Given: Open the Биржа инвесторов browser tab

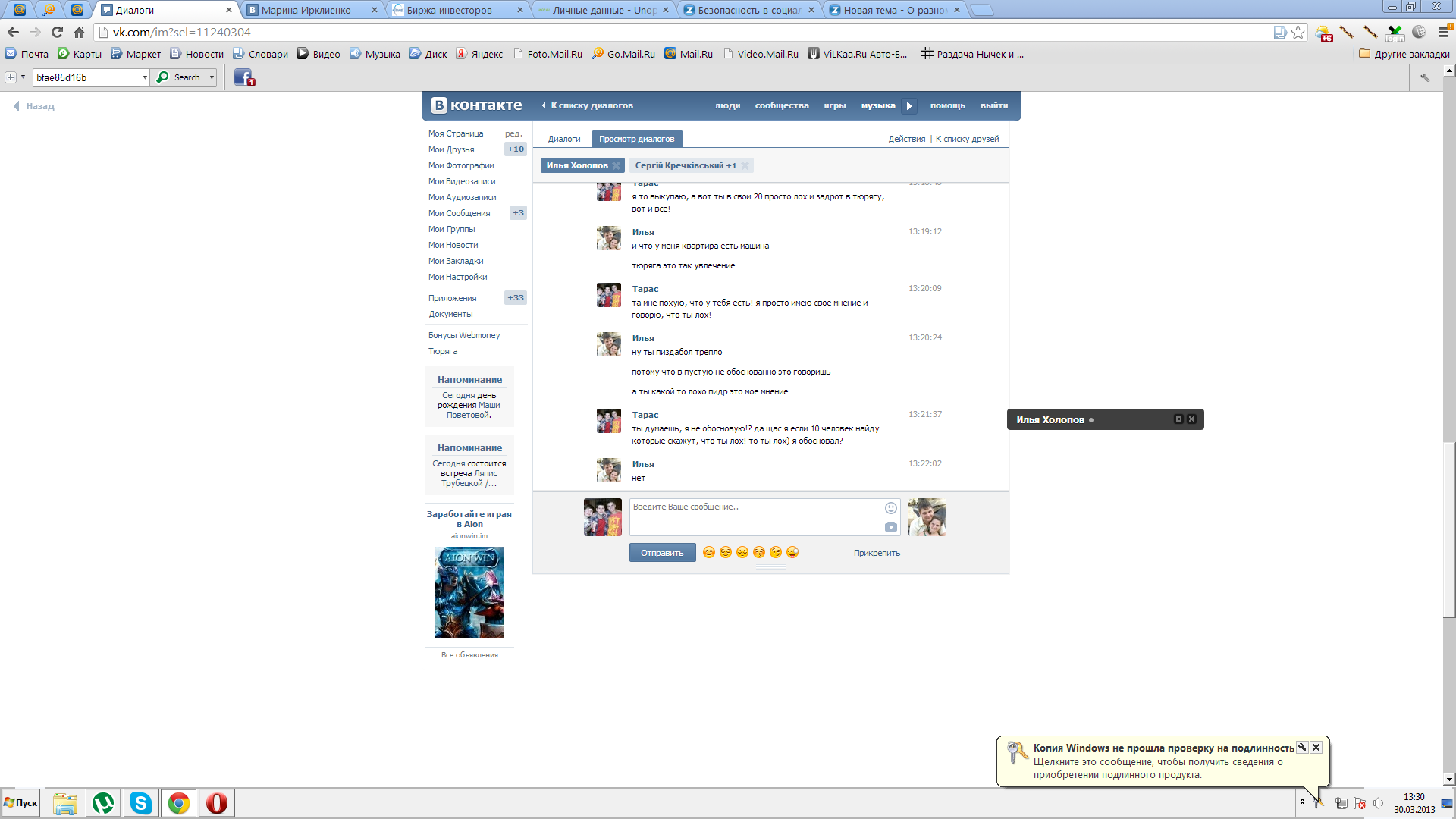Looking at the screenshot, I should point(450,10).
